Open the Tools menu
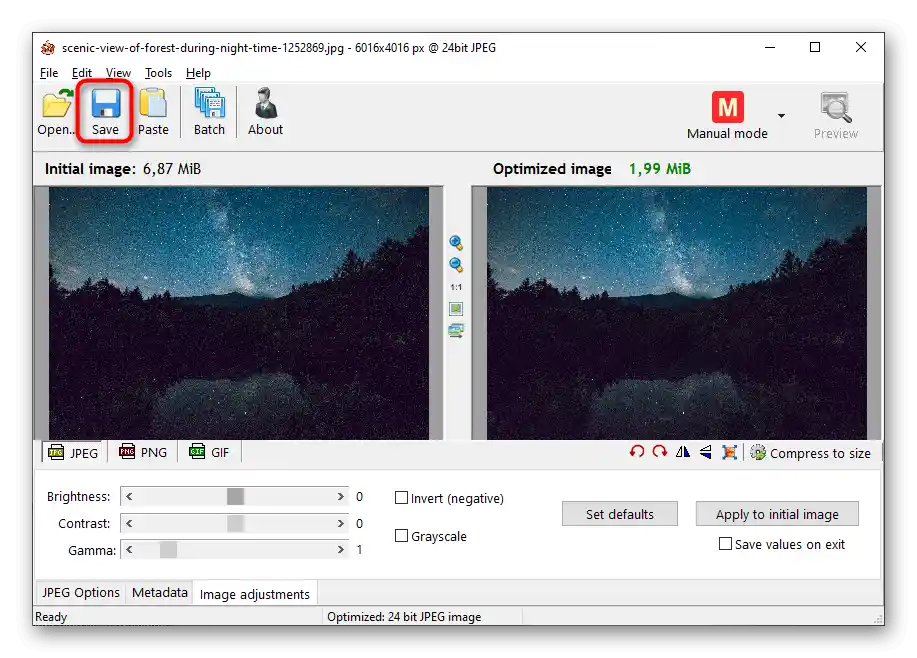This screenshot has height=658, width=917. pos(158,73)
